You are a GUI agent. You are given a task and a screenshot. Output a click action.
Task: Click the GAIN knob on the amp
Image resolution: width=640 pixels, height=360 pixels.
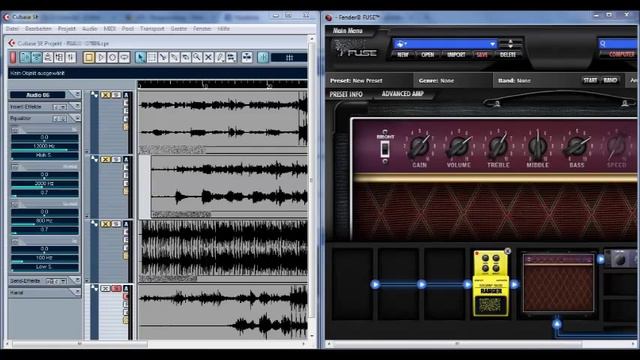click(419, 146)
